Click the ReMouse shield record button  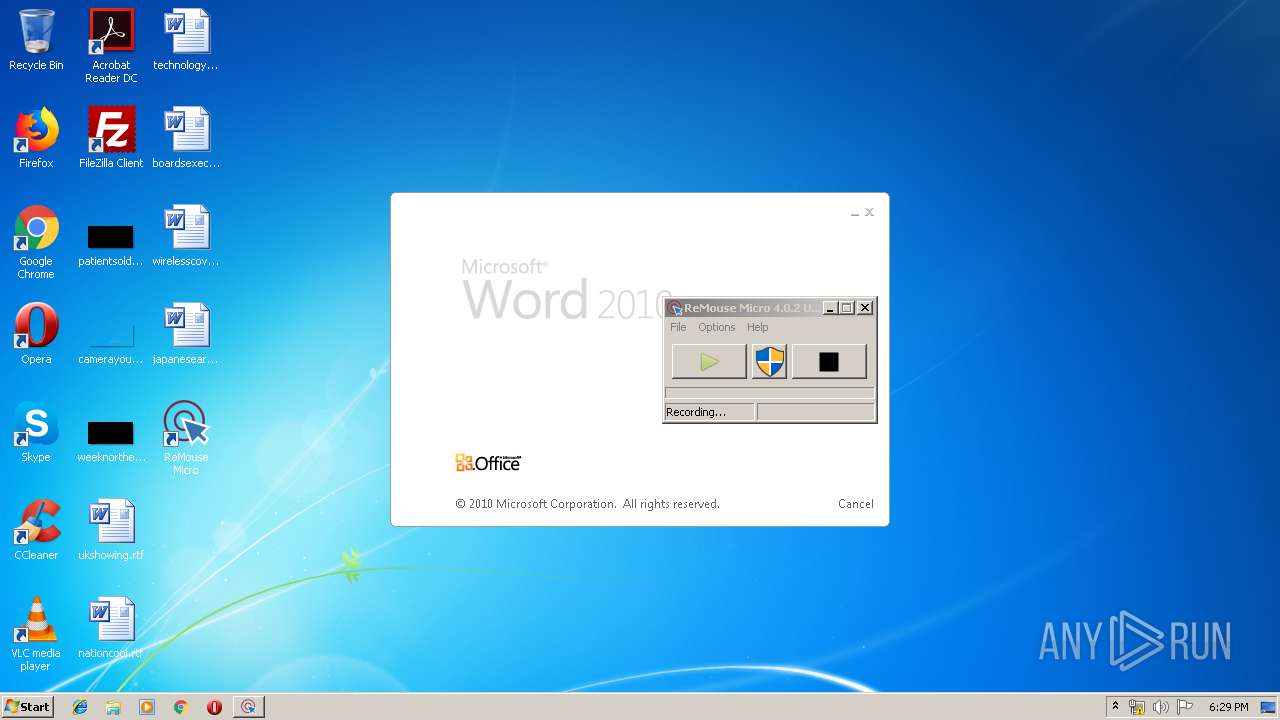[x=769, y=362]
